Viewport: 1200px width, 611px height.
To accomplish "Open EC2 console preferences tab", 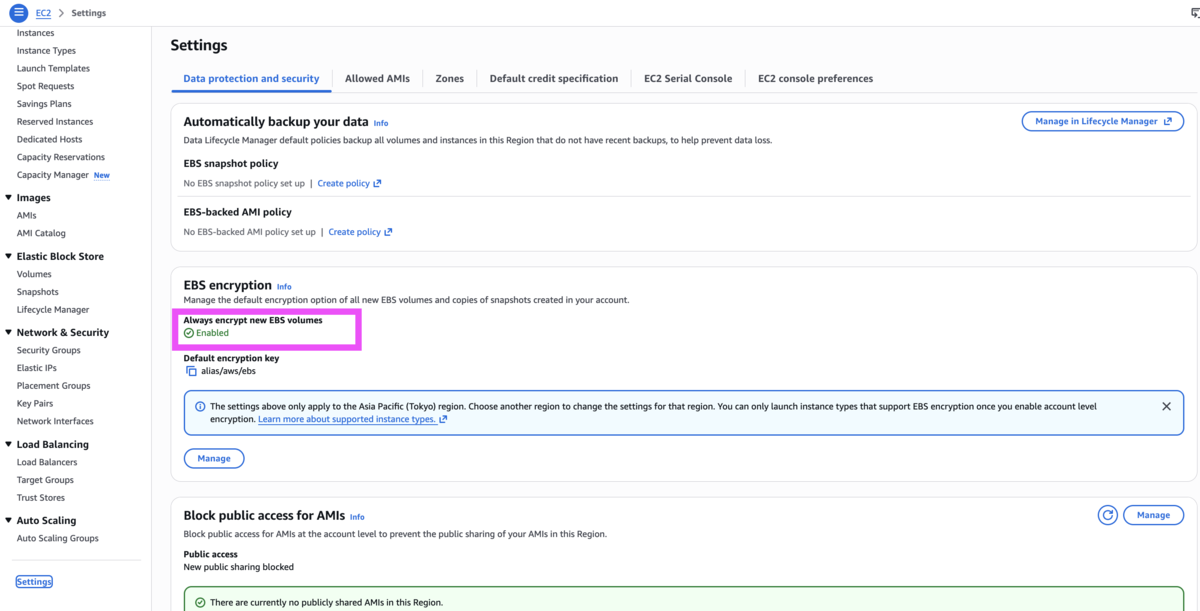I will click(815, 78).
